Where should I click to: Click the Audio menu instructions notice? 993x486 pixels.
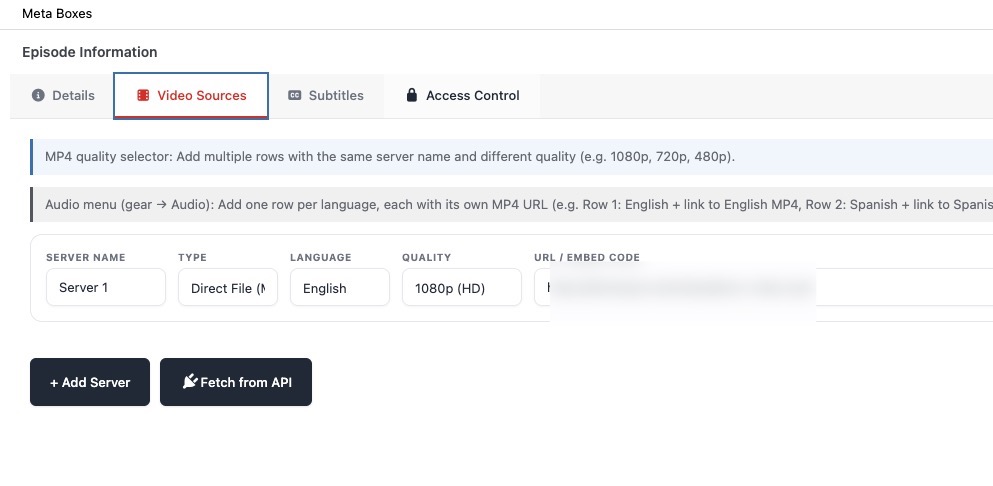[500, 205]
